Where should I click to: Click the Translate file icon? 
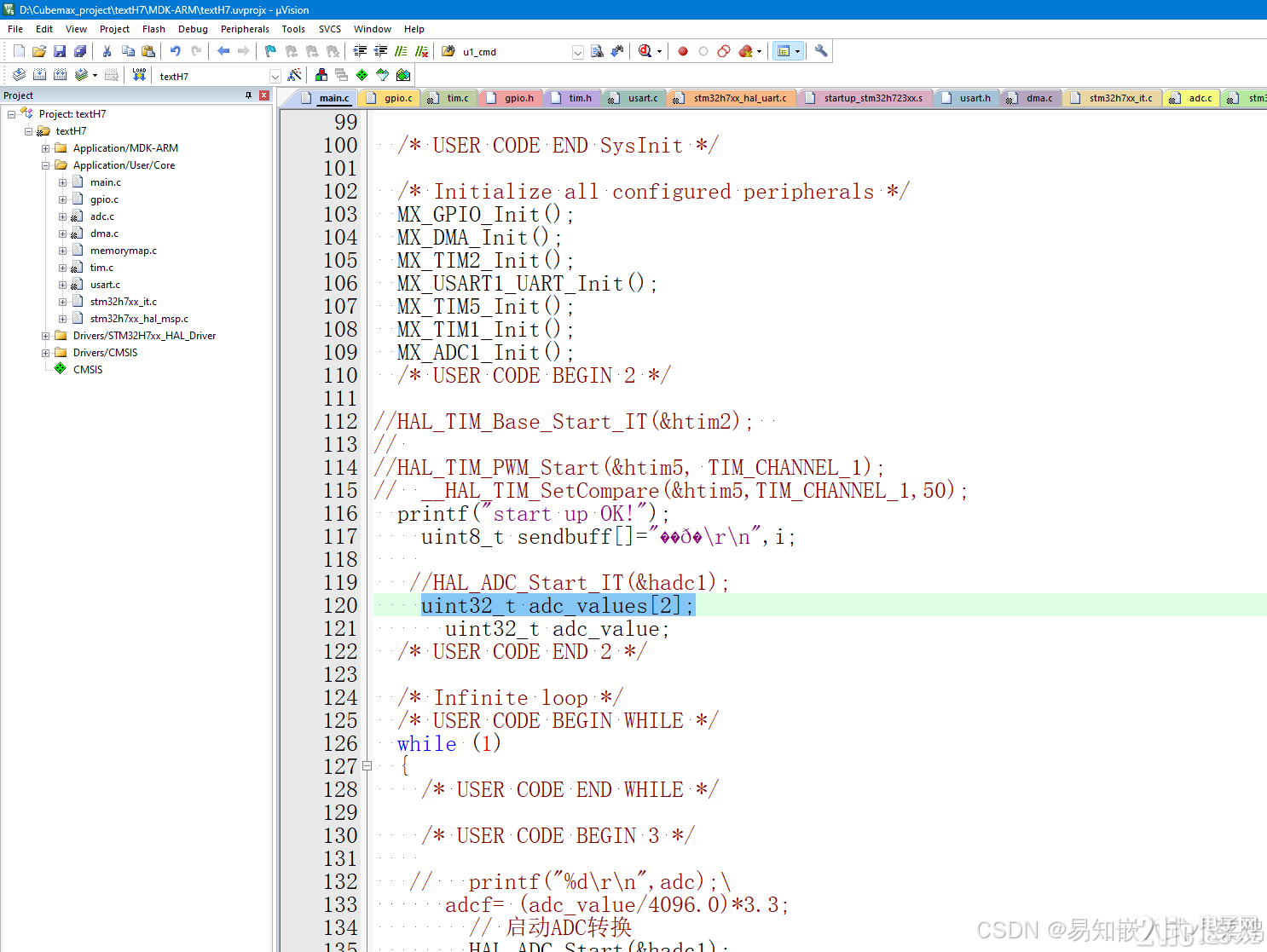pyautogui.click(x=19, y=75)
